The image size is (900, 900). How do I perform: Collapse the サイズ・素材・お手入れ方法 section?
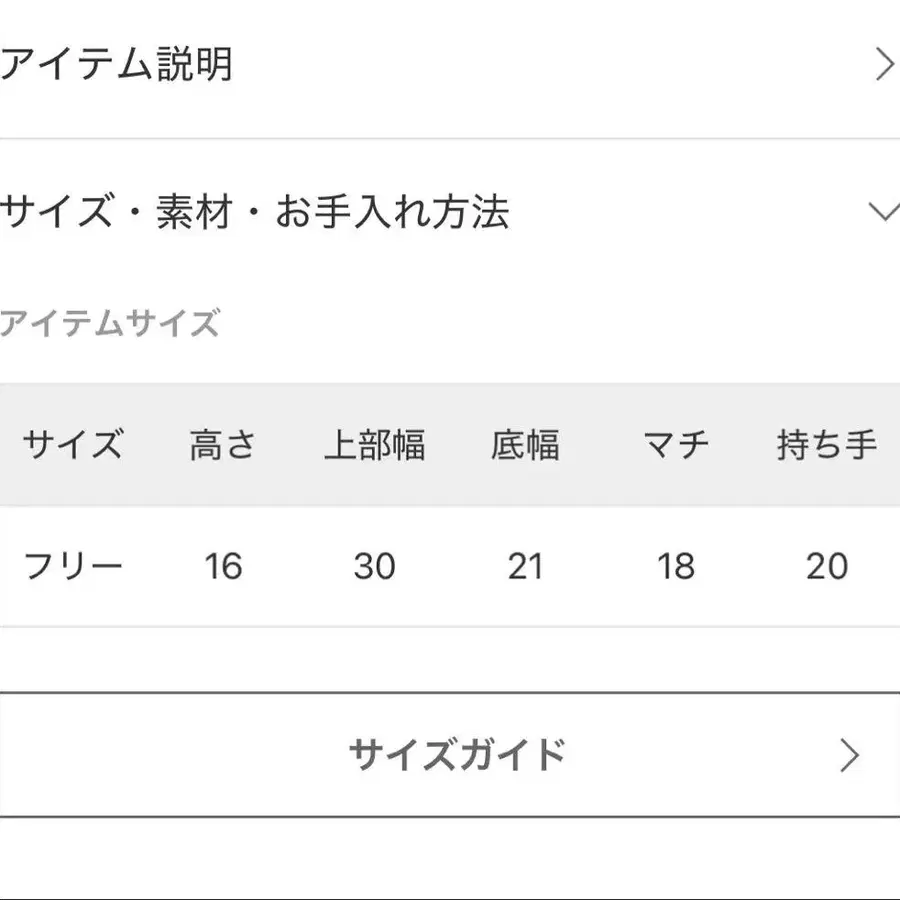(254, 212)
